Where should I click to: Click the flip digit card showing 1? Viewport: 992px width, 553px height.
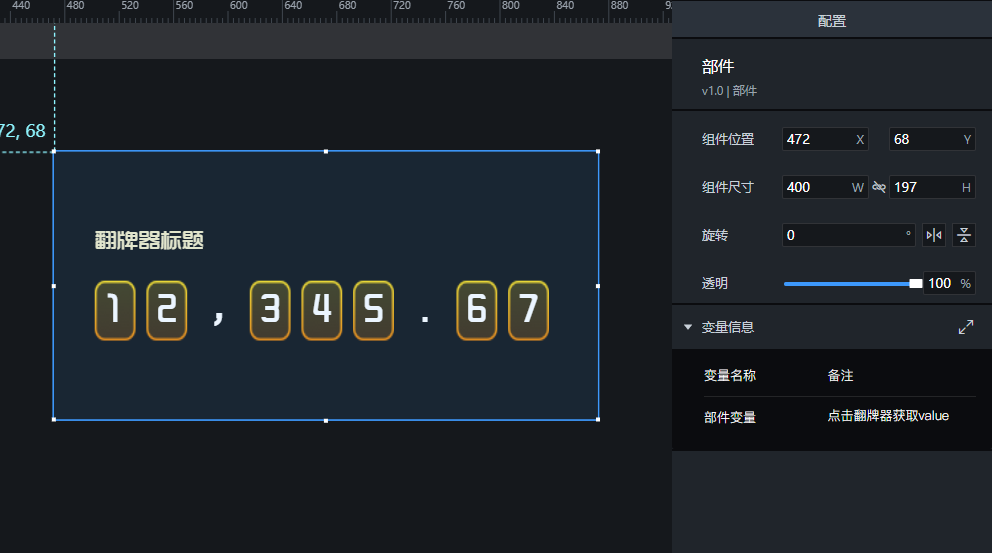115,311
